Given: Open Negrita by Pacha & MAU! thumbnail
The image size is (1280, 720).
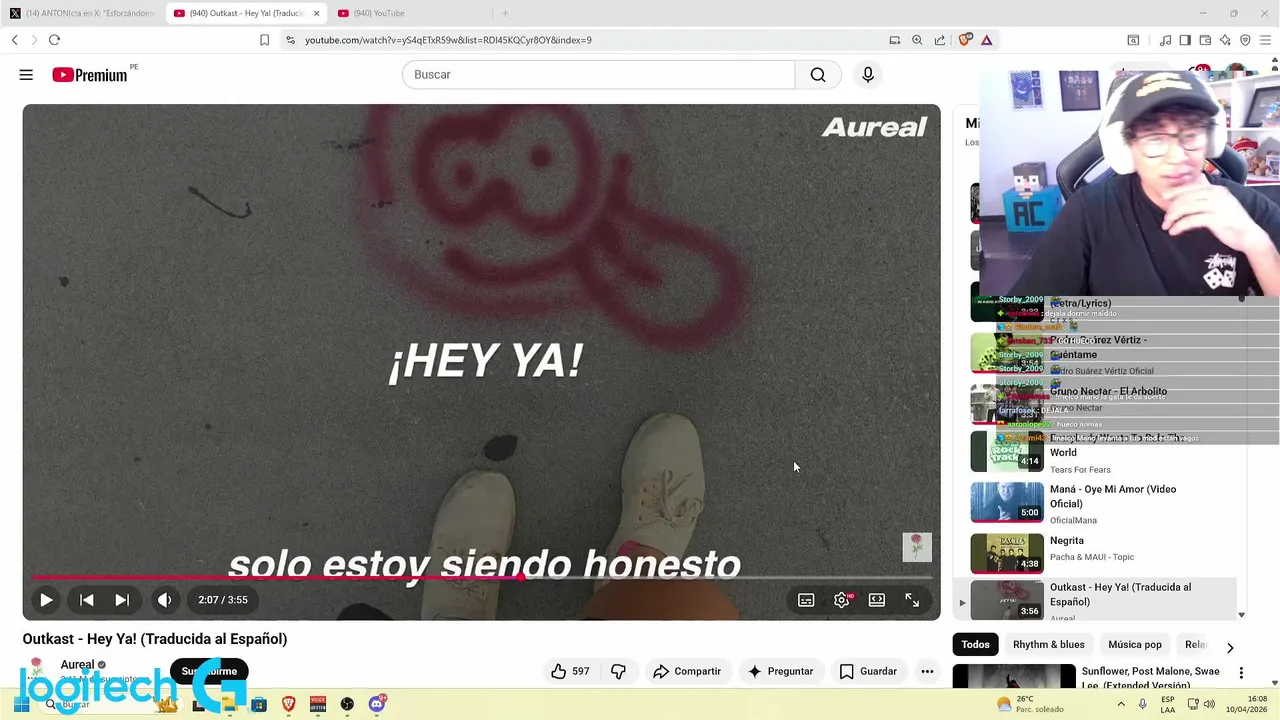Looking at the screenshot, I should coord(1007,553).
